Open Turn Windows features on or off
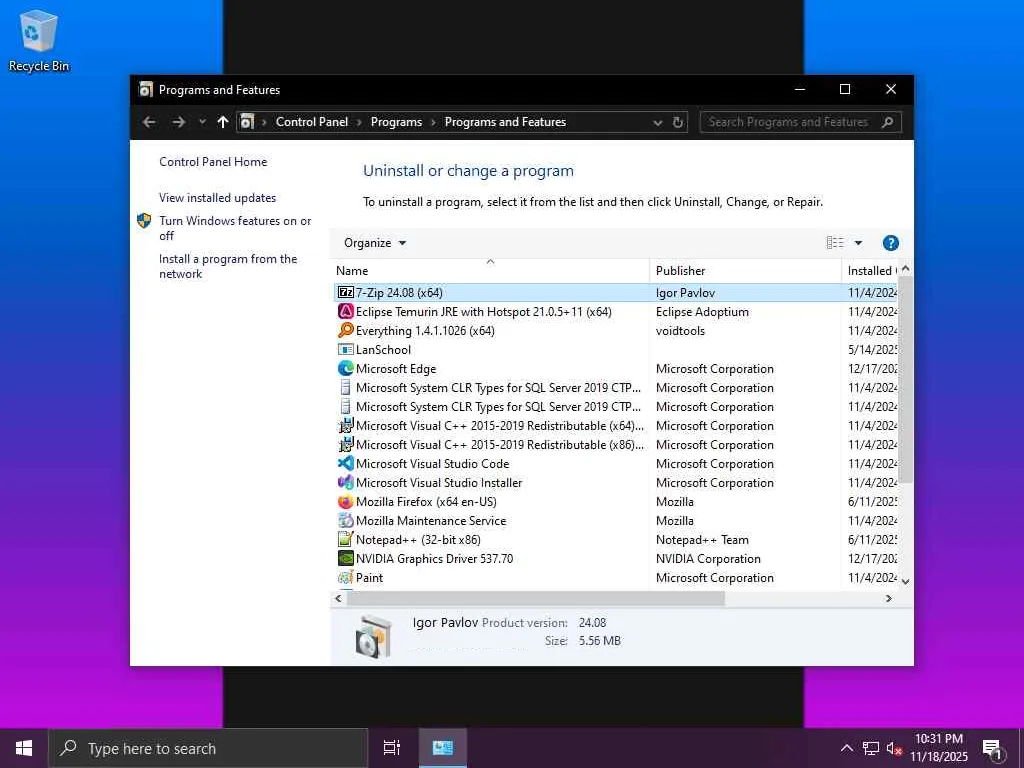 235,228
